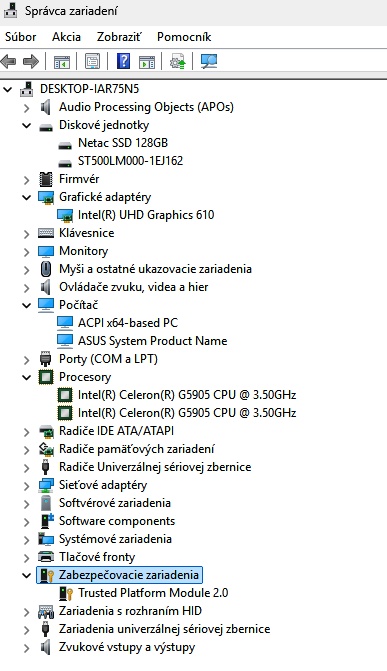
Task: Click the Porty (COM a LPT) connector icon
Action: [46, 359]
